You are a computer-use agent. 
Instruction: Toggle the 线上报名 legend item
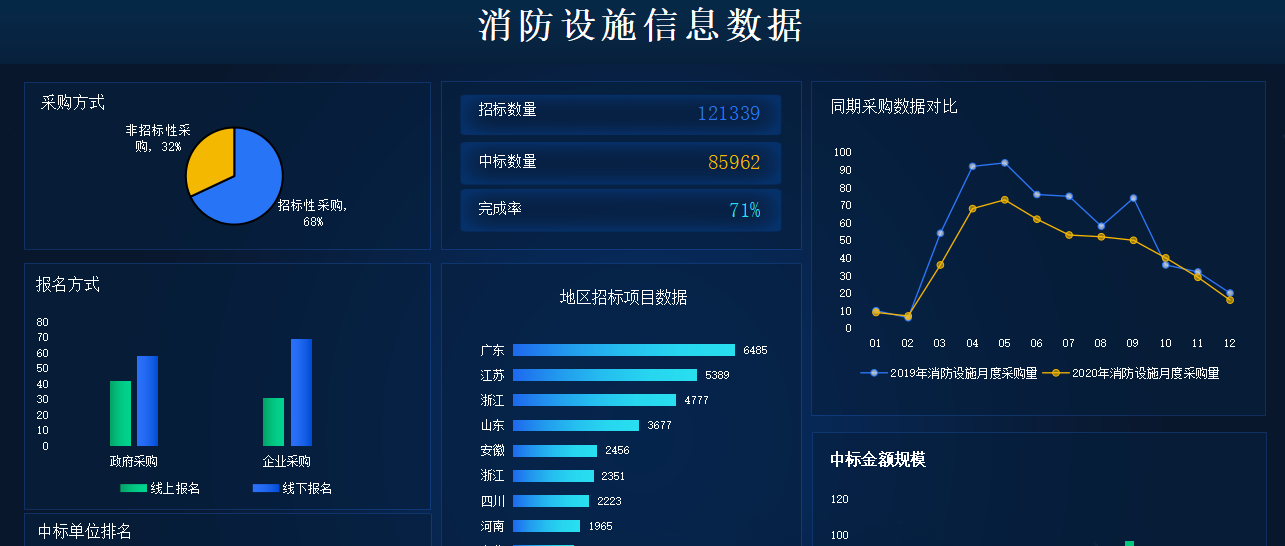[160, 488]
